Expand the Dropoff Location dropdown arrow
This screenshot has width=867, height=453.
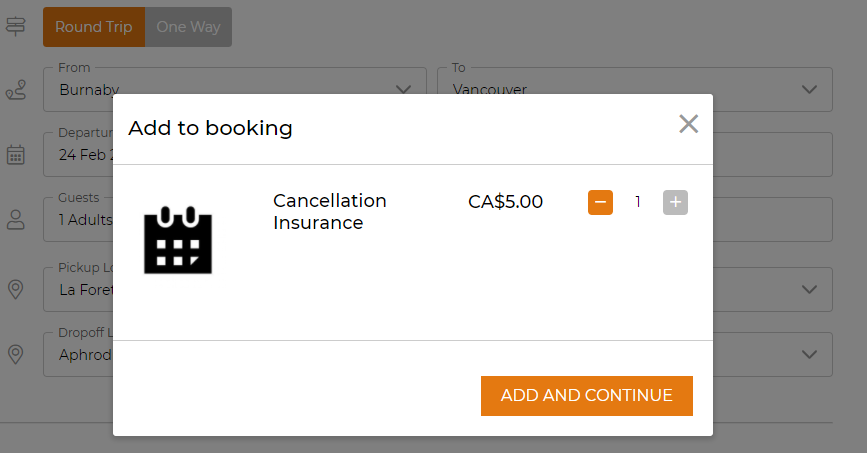coord(809,355)
